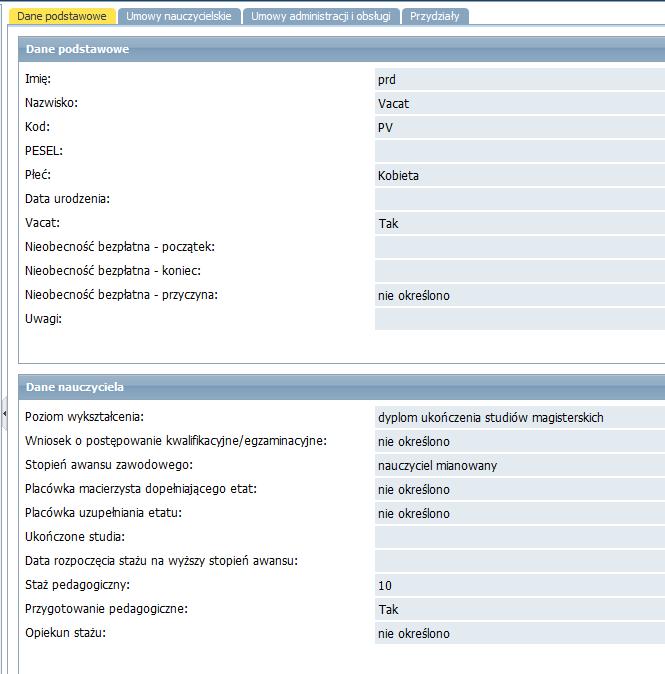Click the Nieobecność bezpłatna początek field
Screen dimensions: 665x674
[x=520, y=248]
